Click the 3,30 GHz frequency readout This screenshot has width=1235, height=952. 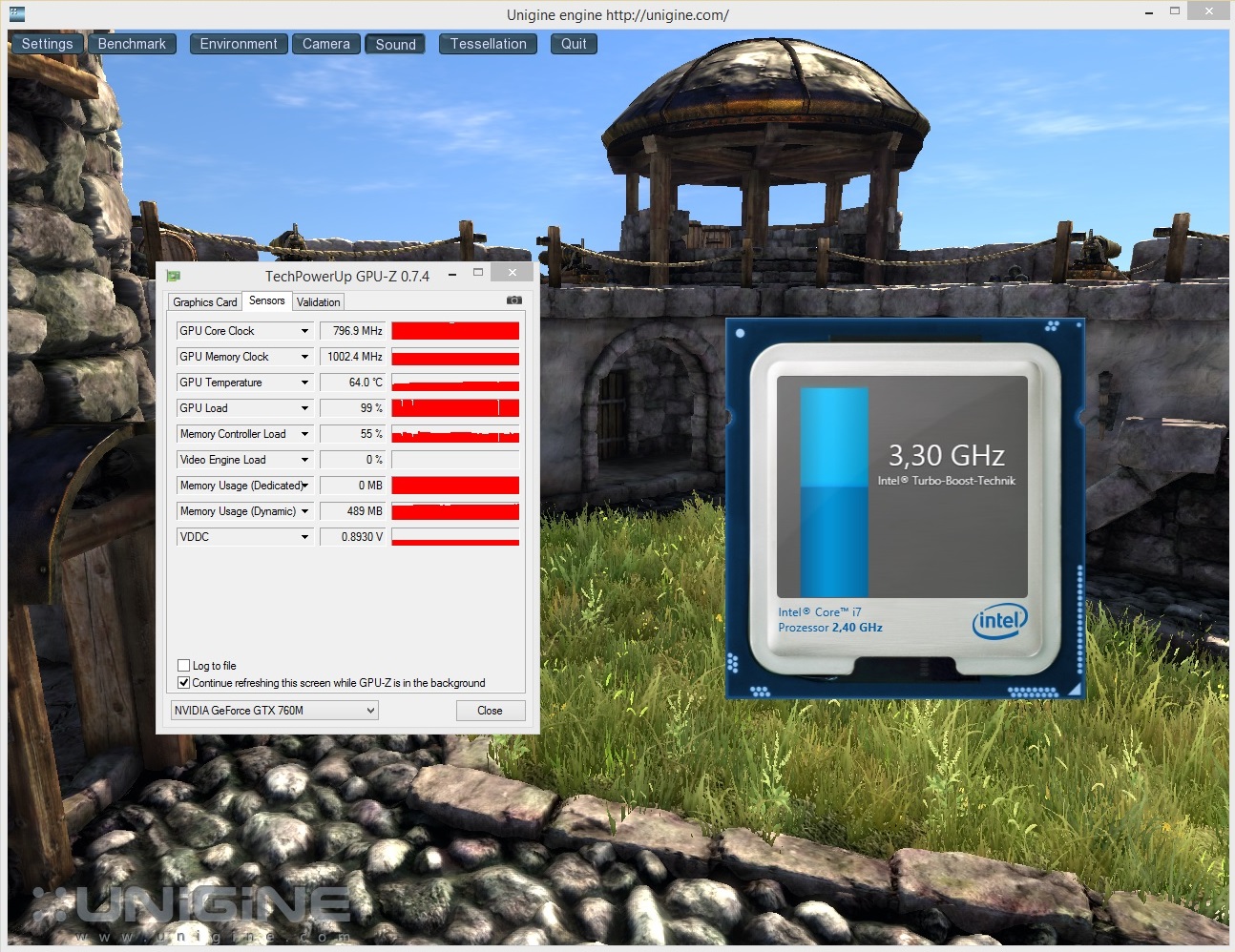946,455
